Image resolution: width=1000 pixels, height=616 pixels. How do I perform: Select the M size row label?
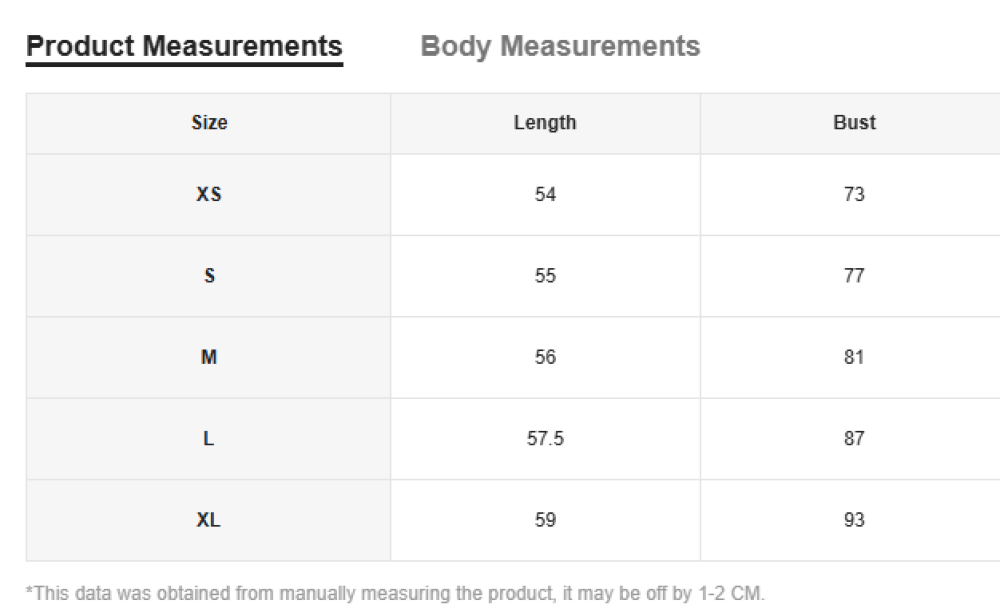pos(209,357)
